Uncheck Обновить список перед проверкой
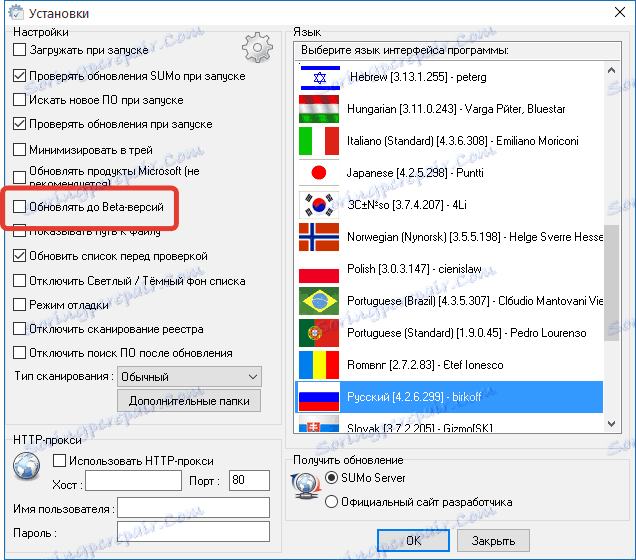The width and height of the screenshot is (636, 560). click(19, 256)
